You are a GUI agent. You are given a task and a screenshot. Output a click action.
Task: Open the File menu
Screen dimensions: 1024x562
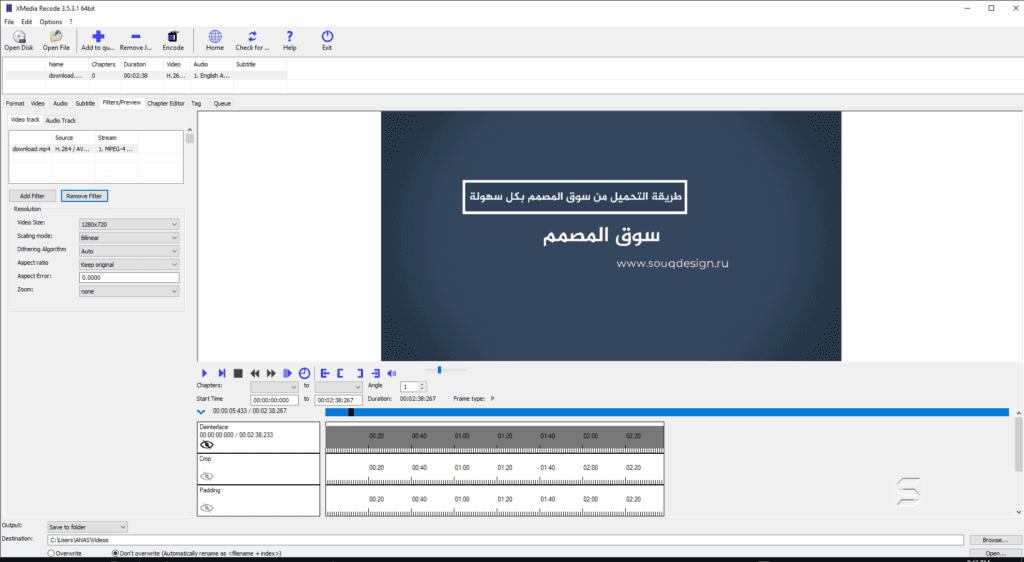(9, 22)
